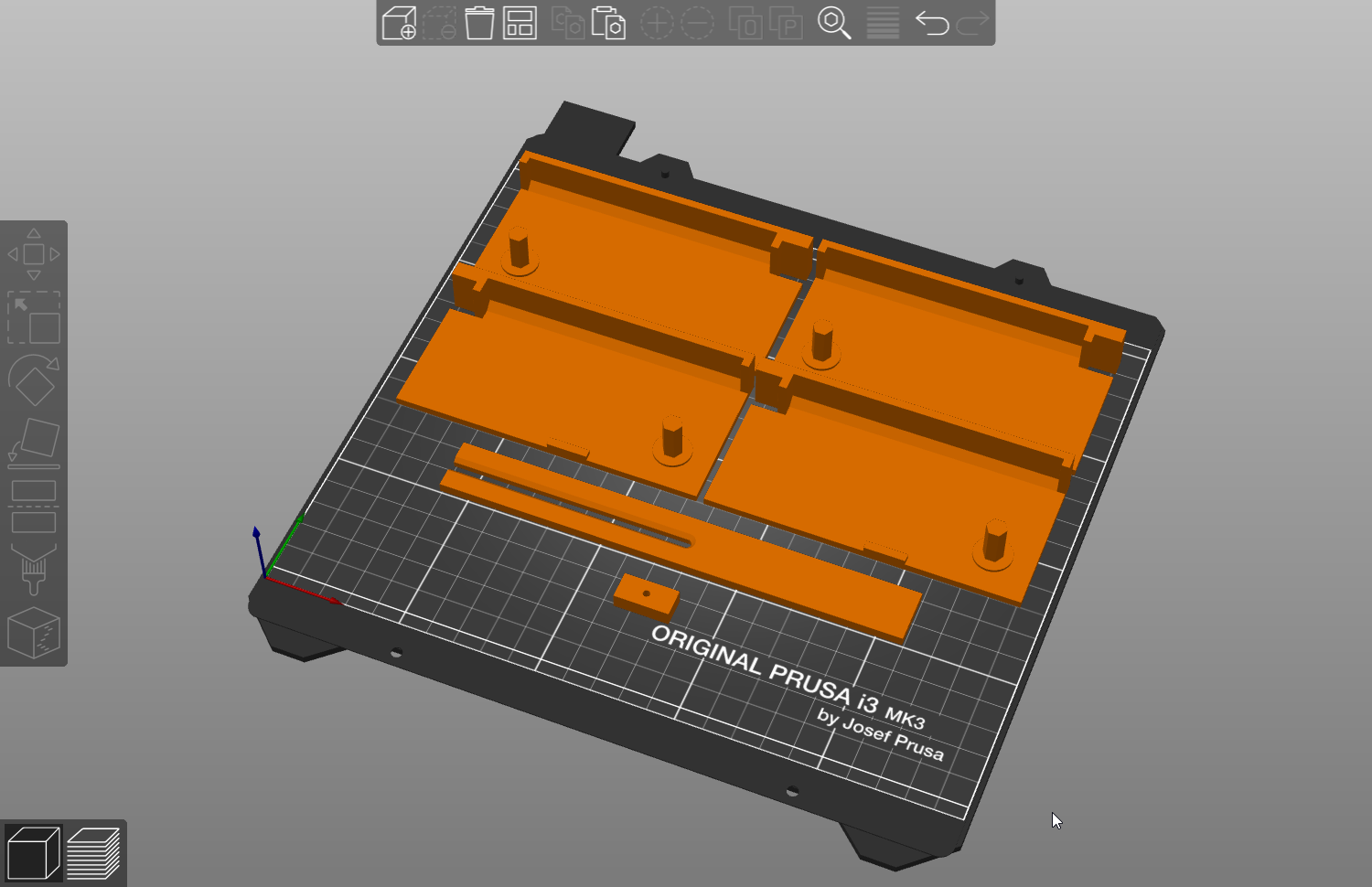Click the Copy icon in top toolbar
The height and width of the screenshot is (887, 1372).
[568, 23]
